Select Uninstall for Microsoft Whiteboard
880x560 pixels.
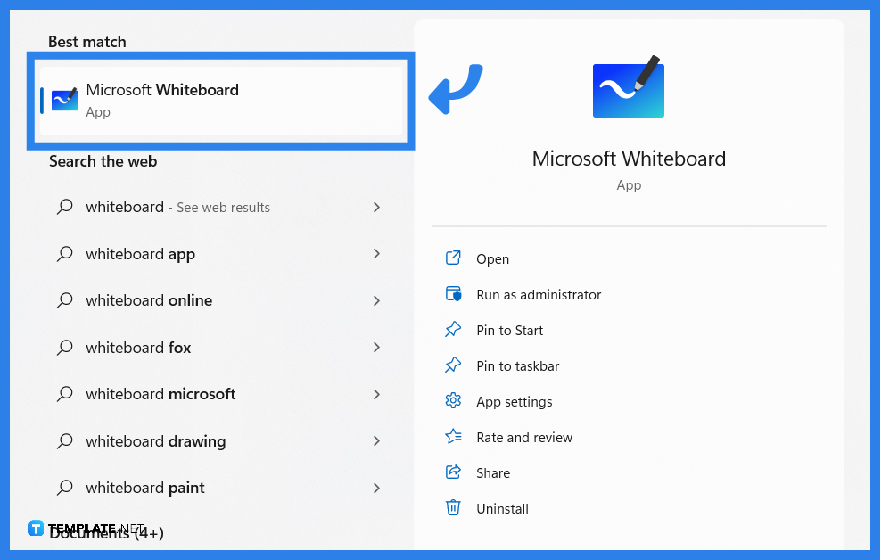coord(502,509)
